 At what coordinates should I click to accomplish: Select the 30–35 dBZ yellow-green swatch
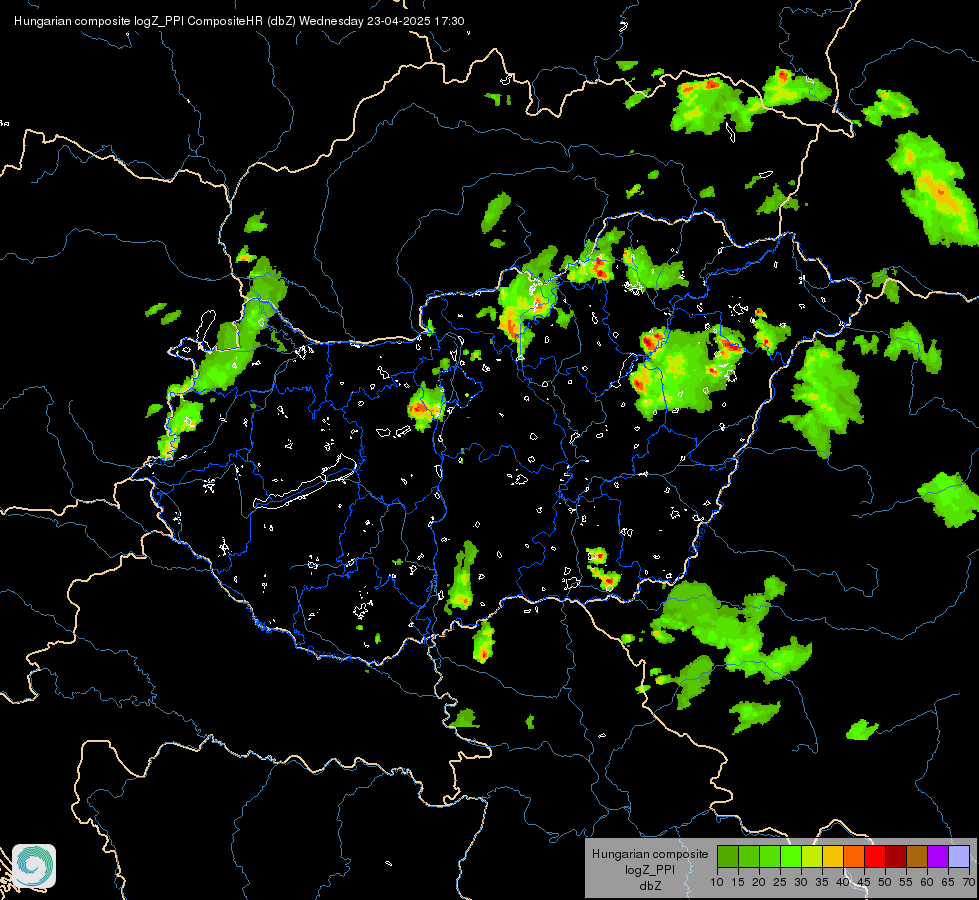point(812,856)
